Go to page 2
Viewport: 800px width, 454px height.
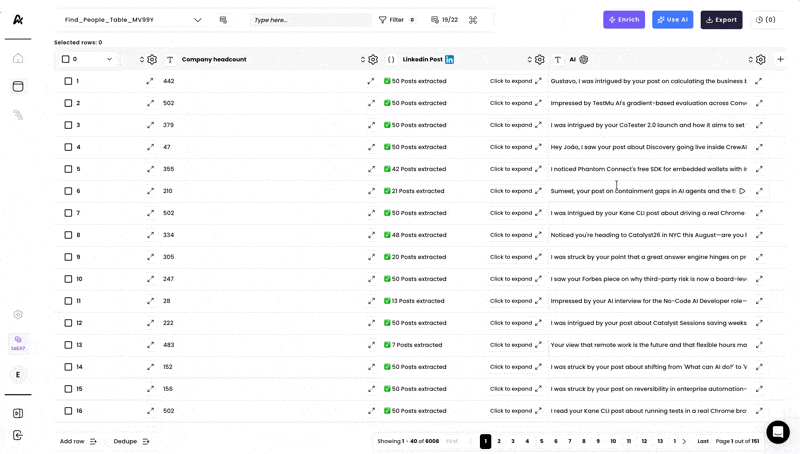499,441
